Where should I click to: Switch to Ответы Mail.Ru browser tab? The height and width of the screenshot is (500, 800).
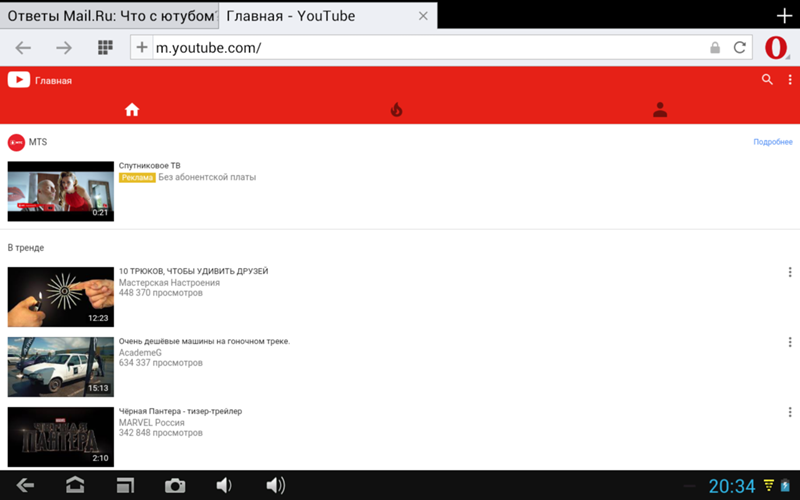point(108,16)
